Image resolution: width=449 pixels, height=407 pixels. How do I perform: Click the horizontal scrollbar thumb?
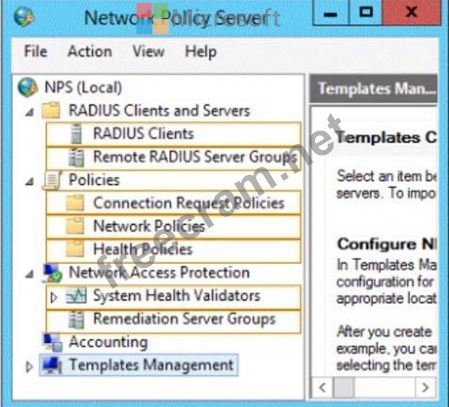(x=344, y=388)
